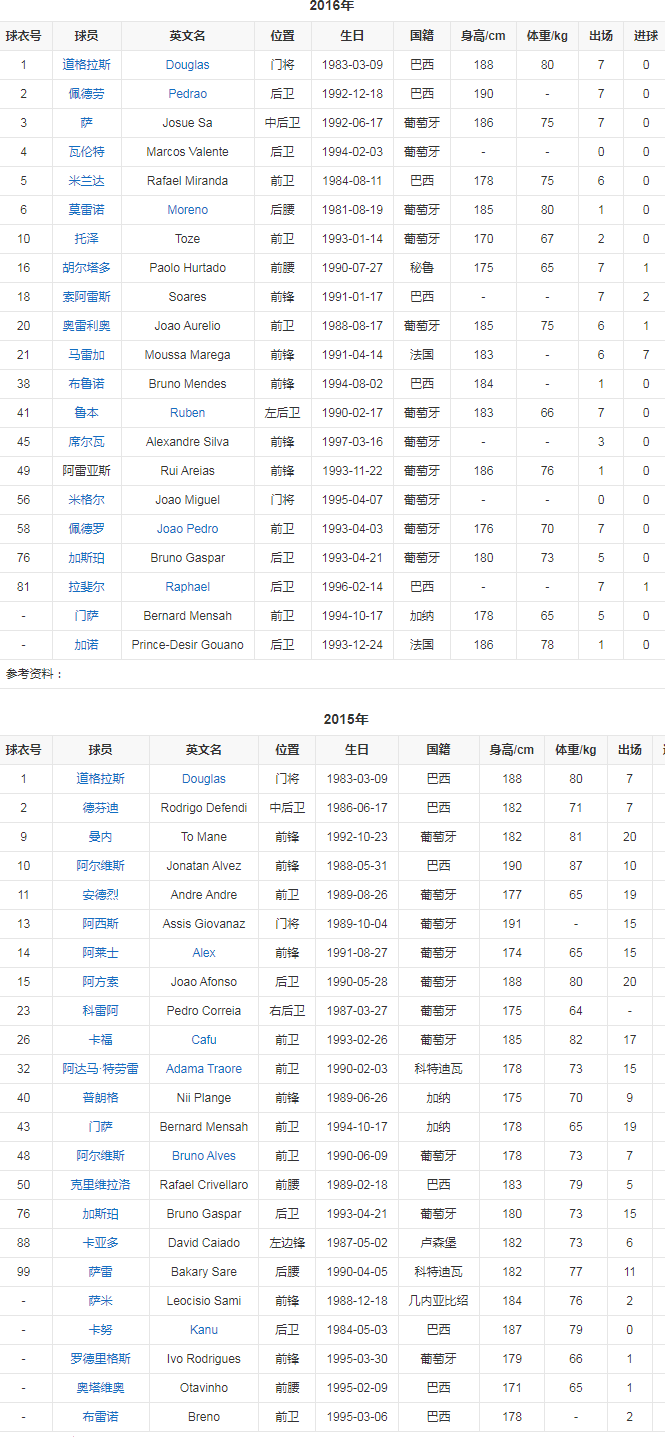This screenshot has height=1444, width=665.
Task: Click the Joao Pedro link
Action: pos(187,529)
